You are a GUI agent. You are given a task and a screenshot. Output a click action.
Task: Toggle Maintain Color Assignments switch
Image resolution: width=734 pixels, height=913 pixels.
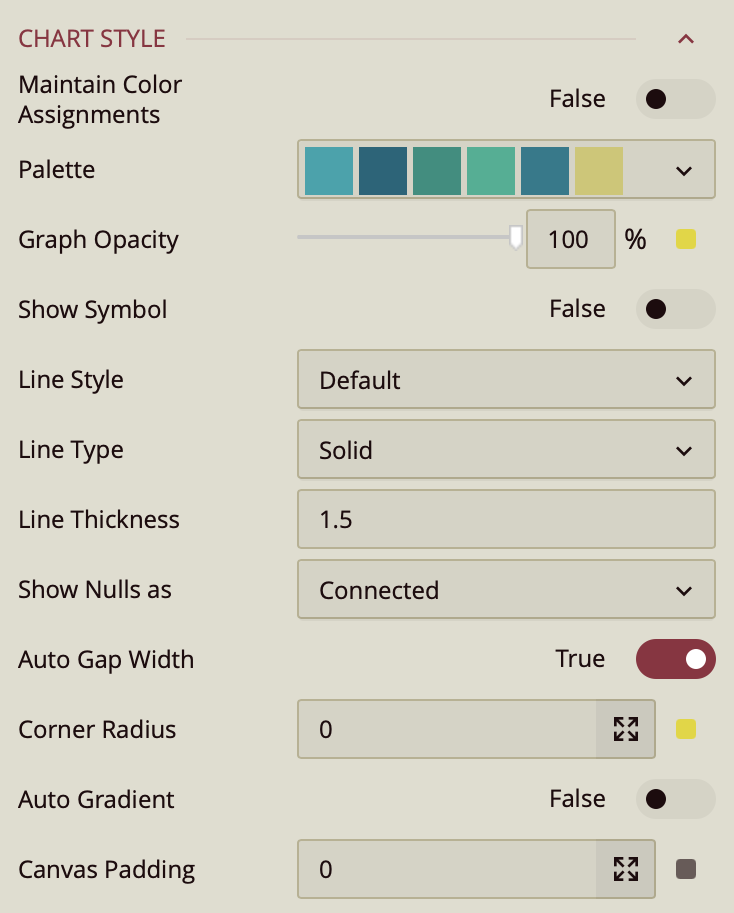coord(675,99)
